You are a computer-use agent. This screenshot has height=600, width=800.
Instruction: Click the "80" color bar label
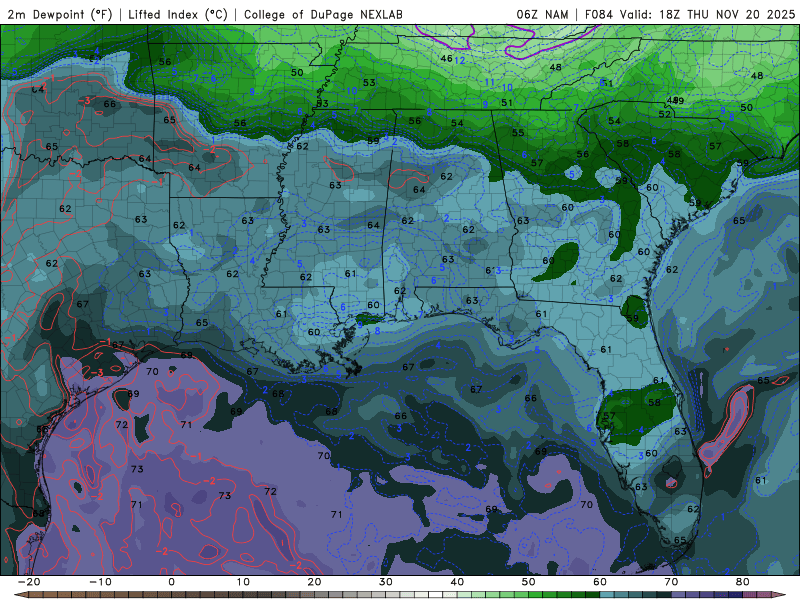pos(743,582)
